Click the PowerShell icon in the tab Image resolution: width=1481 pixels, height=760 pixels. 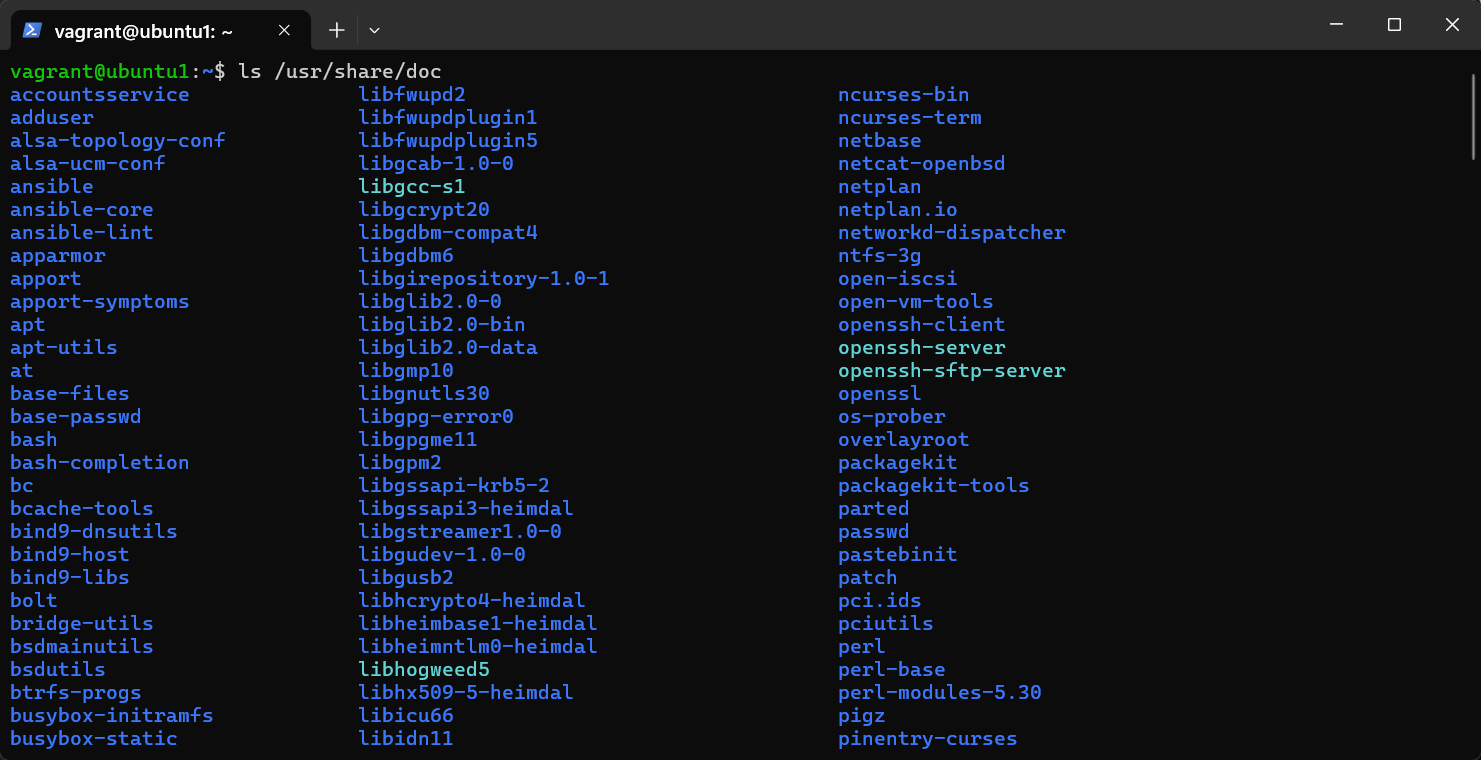click(32, 30)
